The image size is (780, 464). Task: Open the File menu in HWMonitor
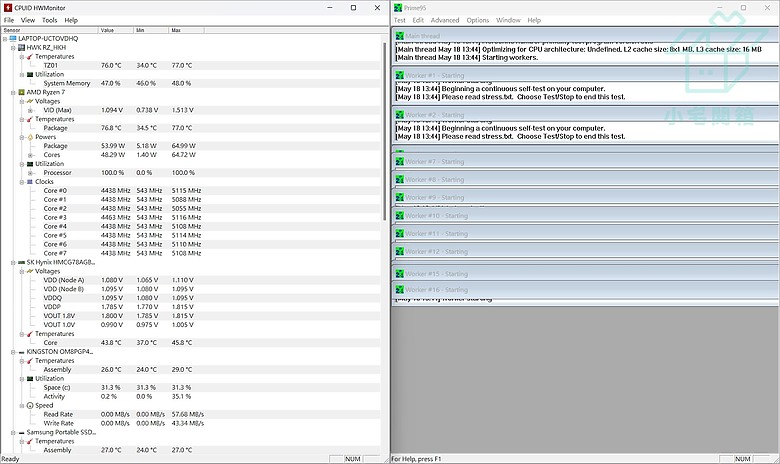point(9,20)
